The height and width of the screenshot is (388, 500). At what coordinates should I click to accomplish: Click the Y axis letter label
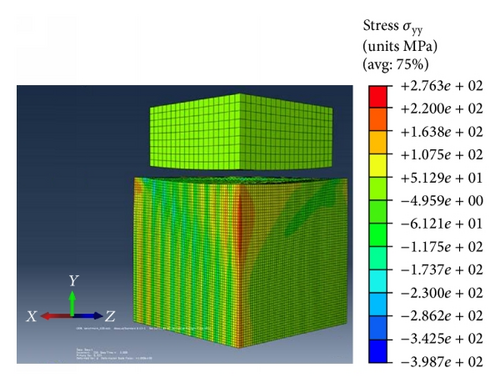[x=74, y=281]
